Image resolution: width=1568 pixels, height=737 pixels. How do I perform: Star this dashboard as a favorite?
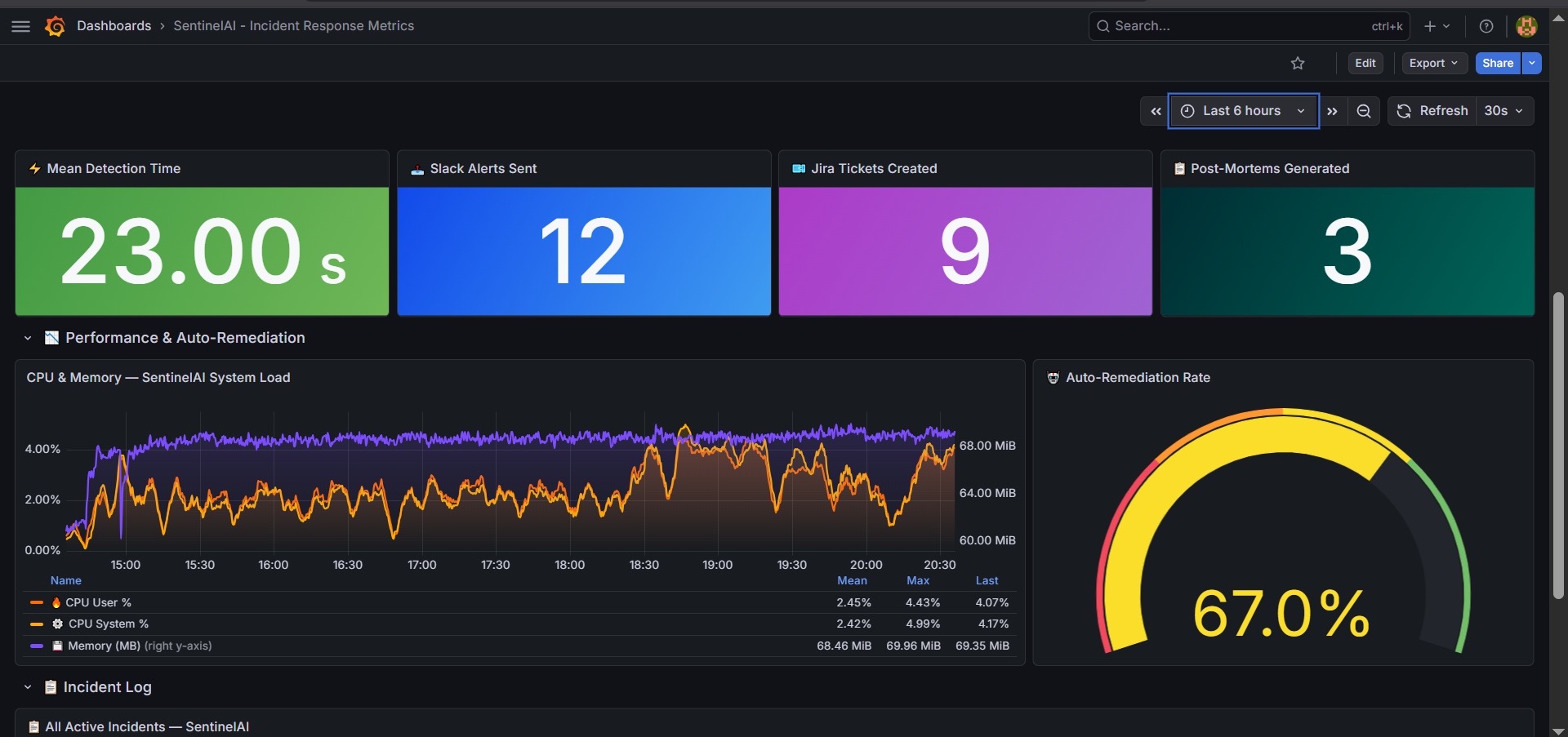click(x=1298, y=63)
